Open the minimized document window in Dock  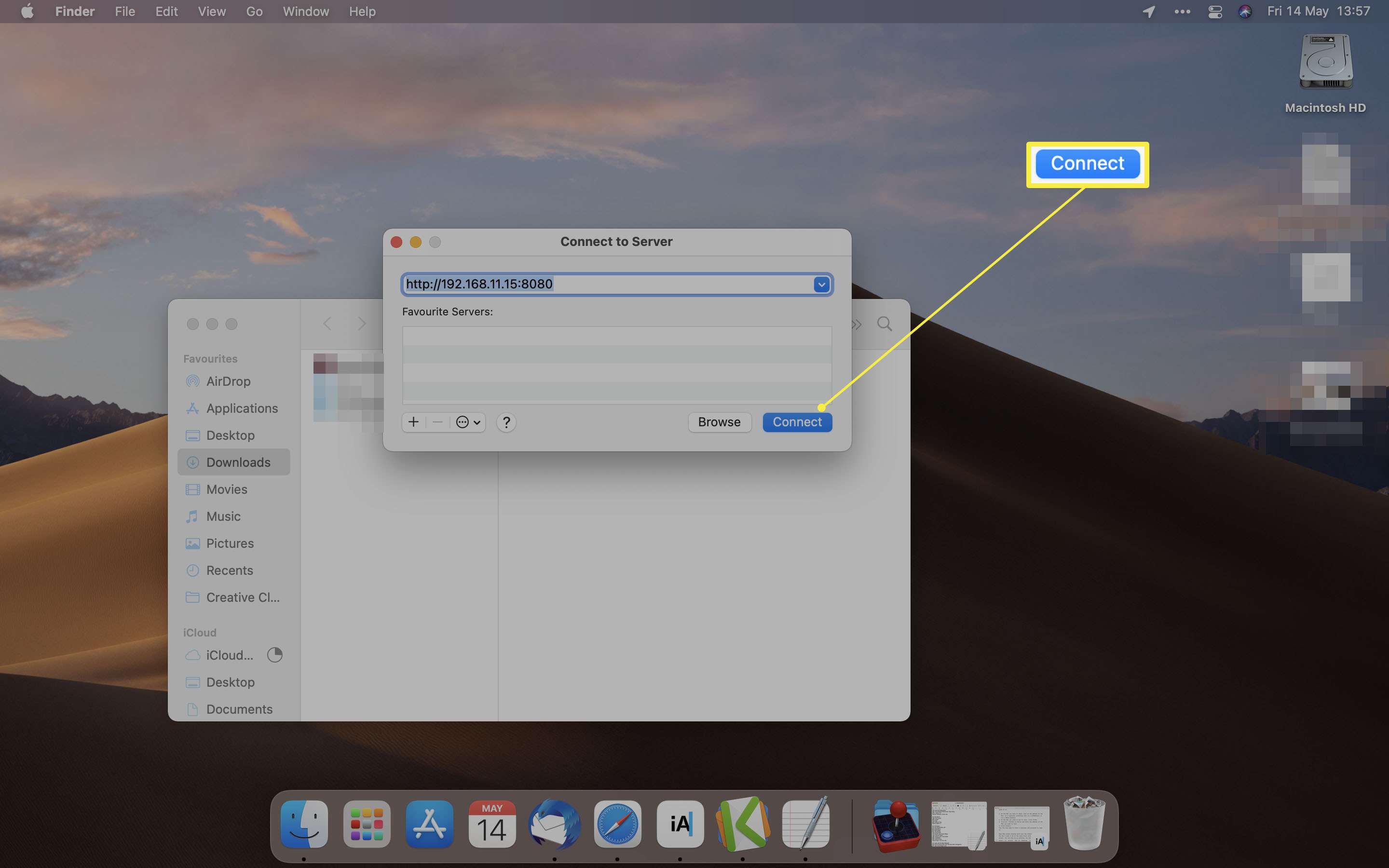(958, 826)
